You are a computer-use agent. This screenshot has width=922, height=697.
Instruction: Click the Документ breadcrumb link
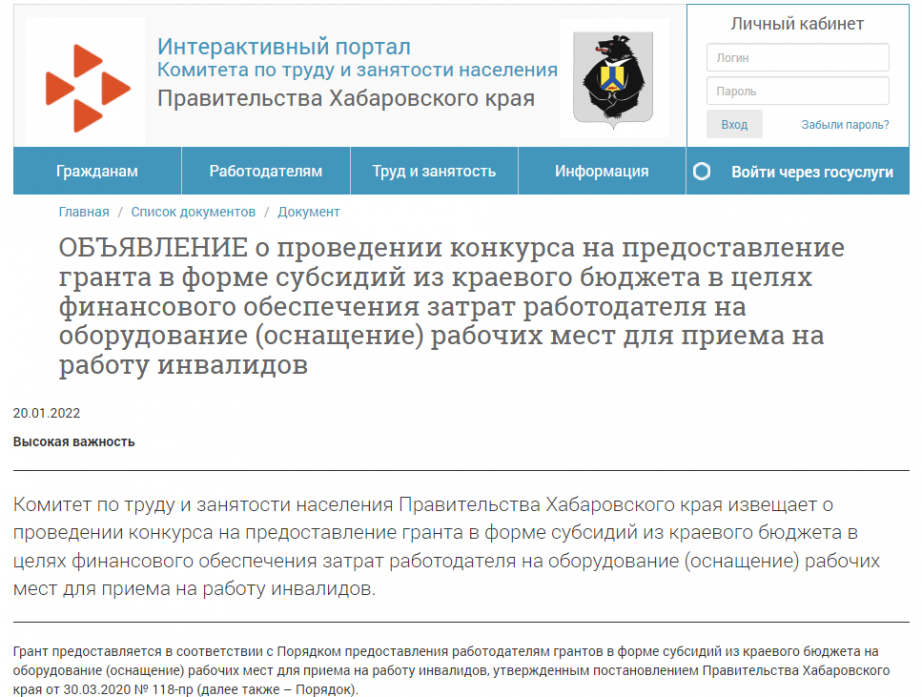[309, 212]
